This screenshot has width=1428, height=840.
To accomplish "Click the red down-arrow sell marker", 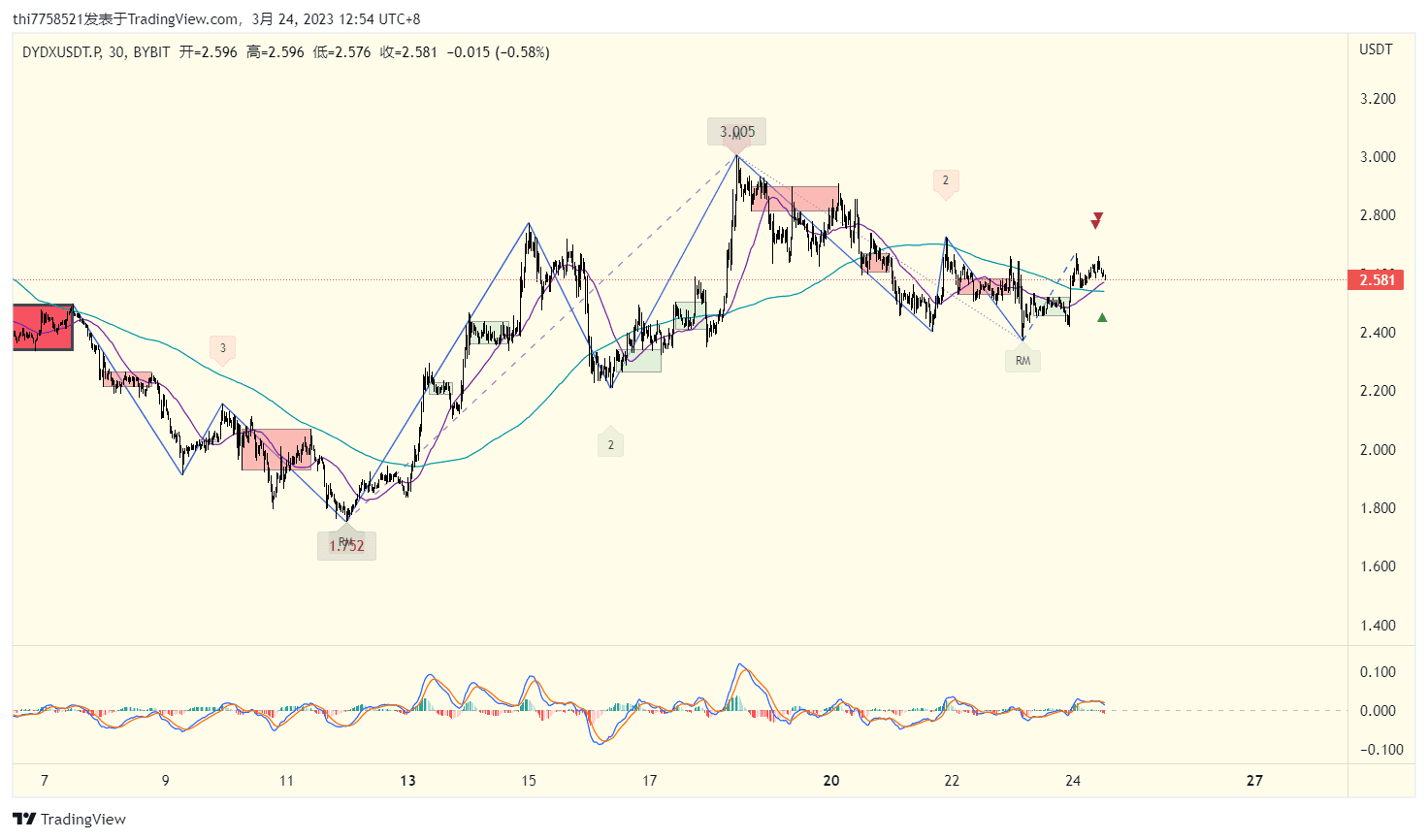I will pyautogui.click(x=1097, y=220).
